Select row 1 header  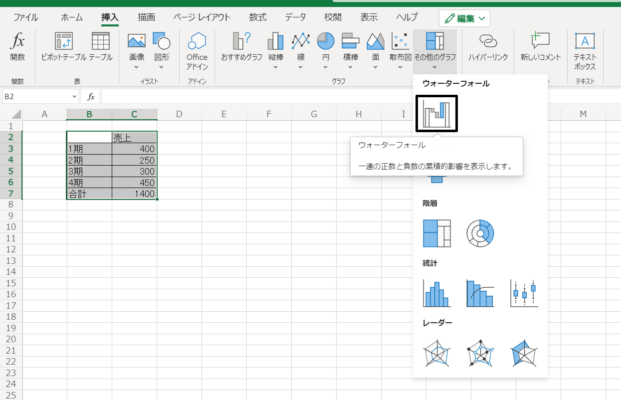pyautogui.click(x=11, y=126)
